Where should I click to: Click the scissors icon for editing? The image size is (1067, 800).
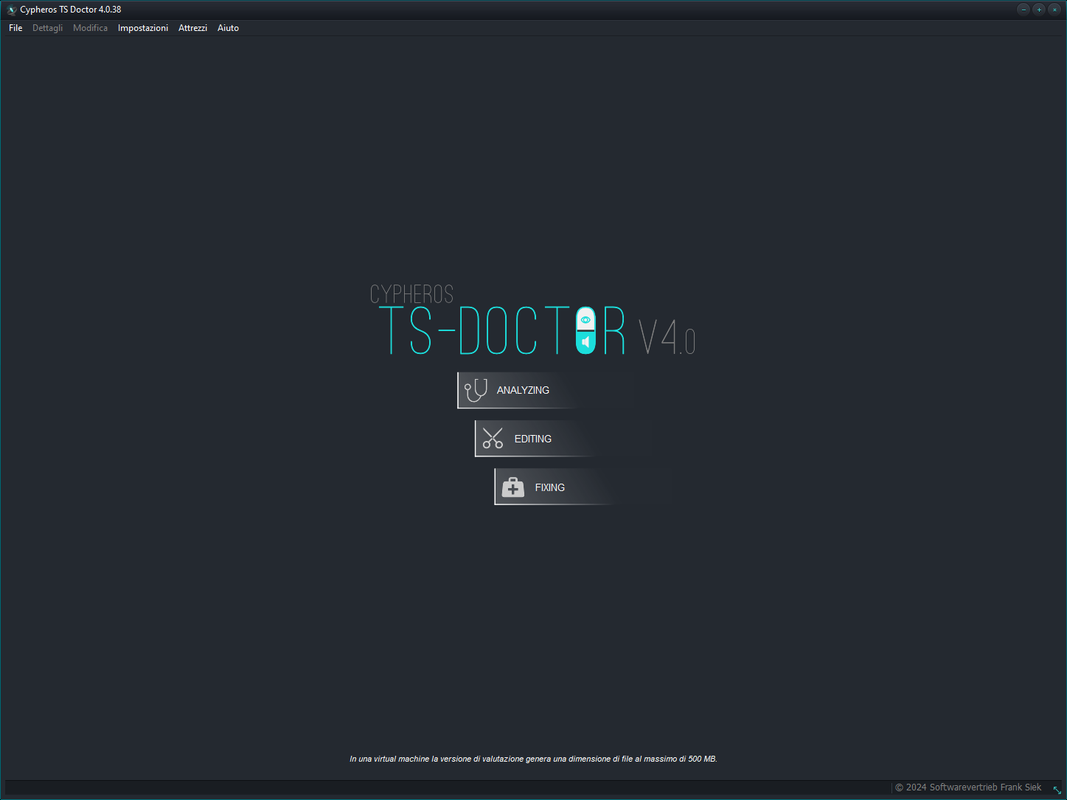tap(493, 439)
